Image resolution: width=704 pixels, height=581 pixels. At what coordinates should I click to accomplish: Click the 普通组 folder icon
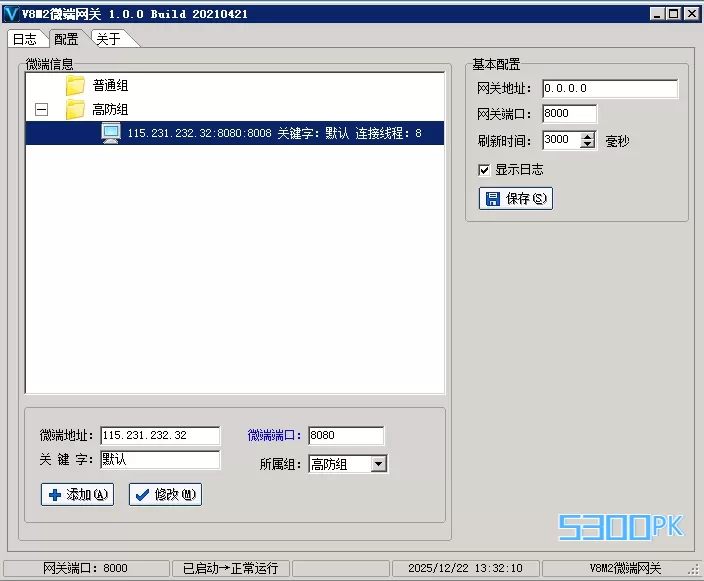point(75,85)
